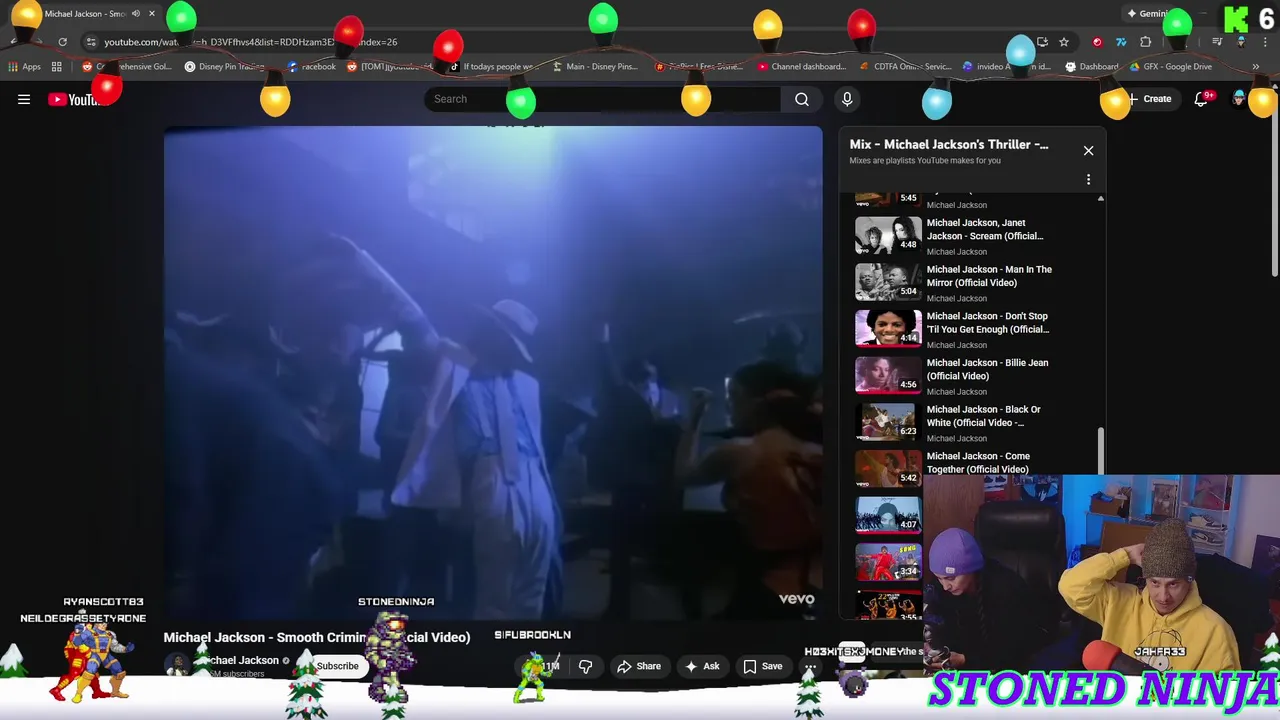View site information icon in address bar
Image resolution: width=1280 pixels, height=720 pixels.
click(91, 42)
